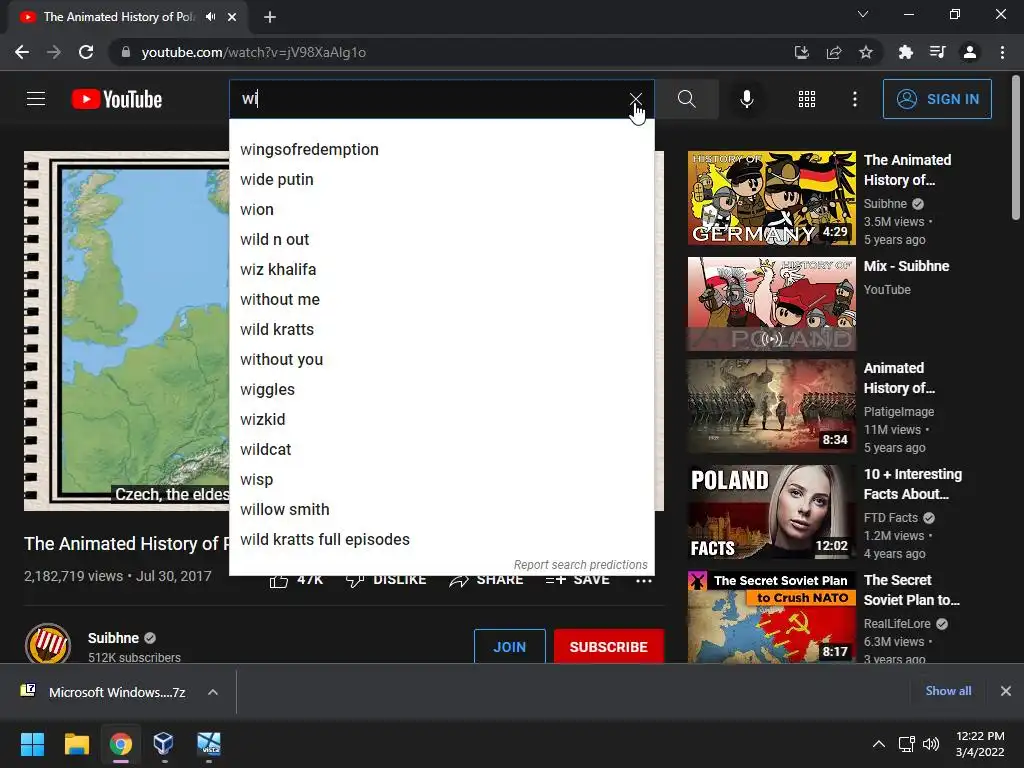Click the address bar URL

[x=253, y=52]
